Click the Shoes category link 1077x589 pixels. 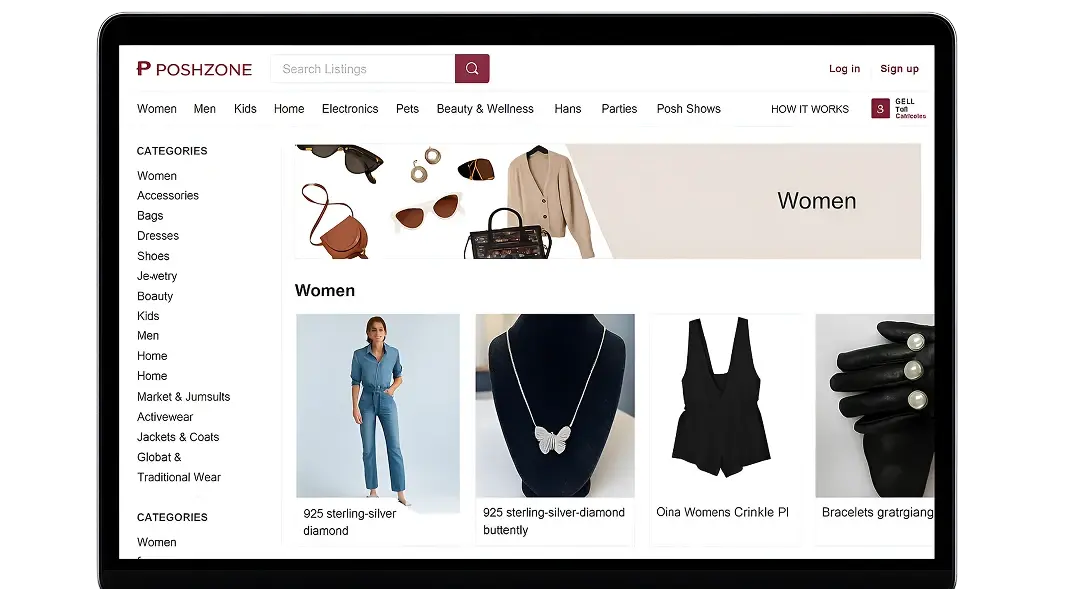(153, 256)
